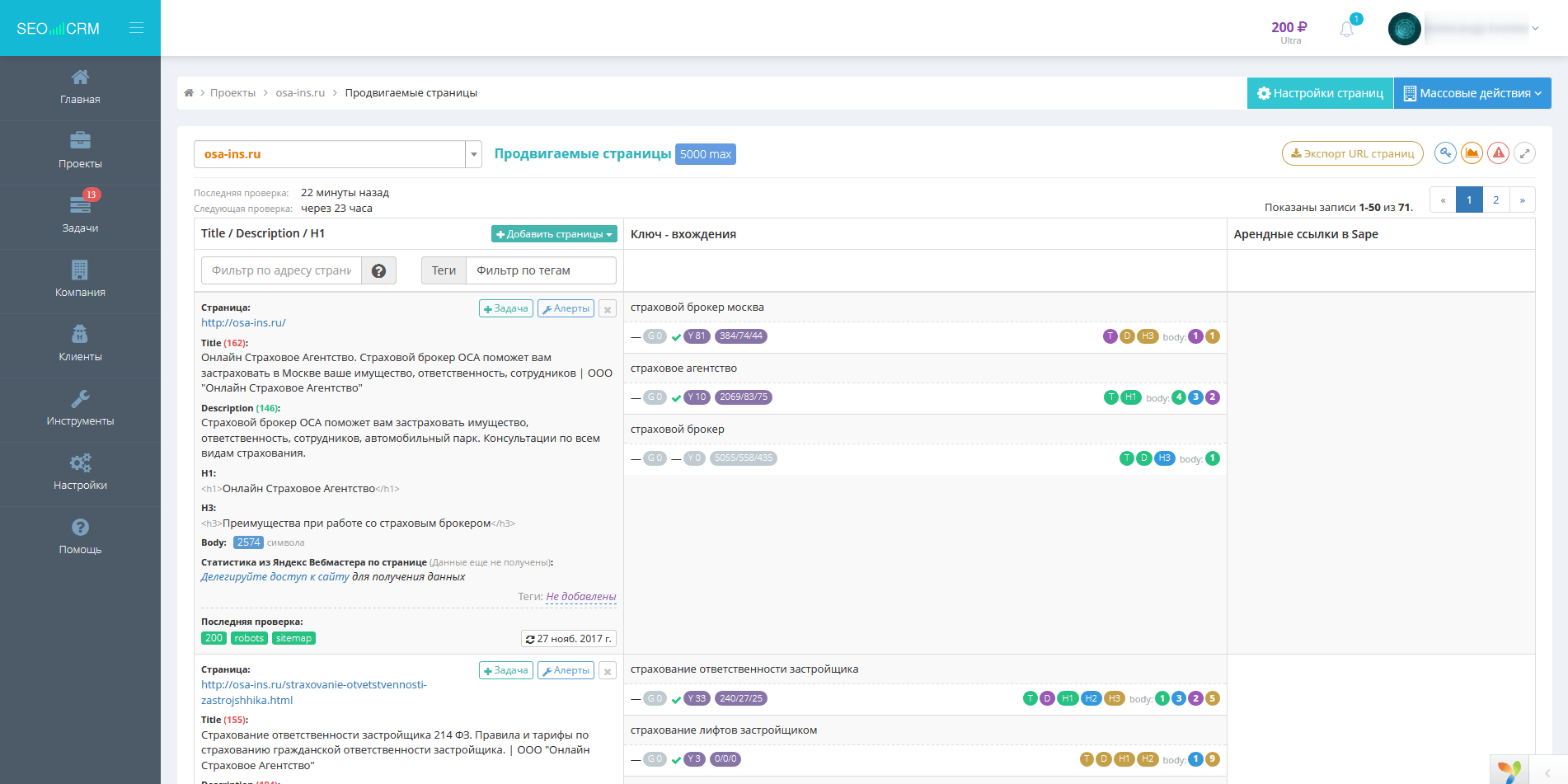Open Массовые действия dropdown
The height and width of the screenshot is (784, 1568).
(x=1472, y=93)
